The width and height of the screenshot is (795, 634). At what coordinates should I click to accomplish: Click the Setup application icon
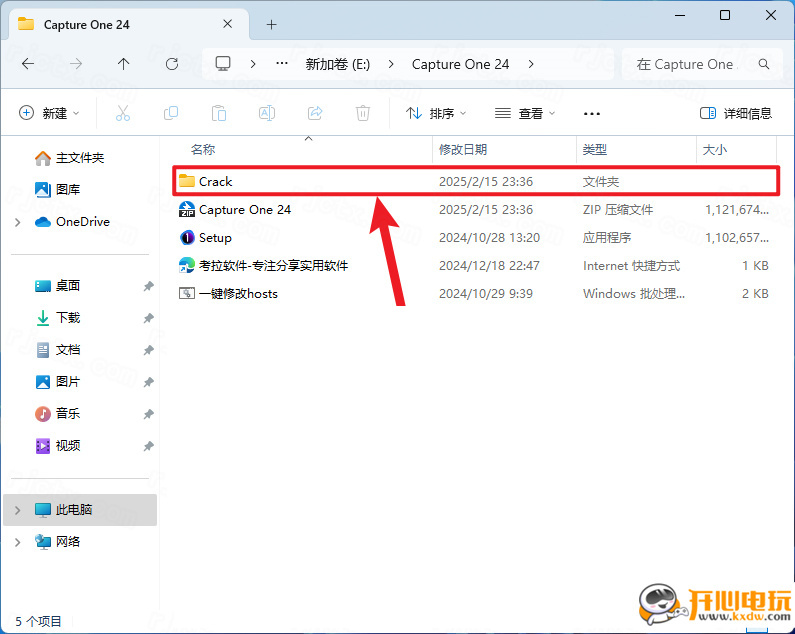[187, 237]
